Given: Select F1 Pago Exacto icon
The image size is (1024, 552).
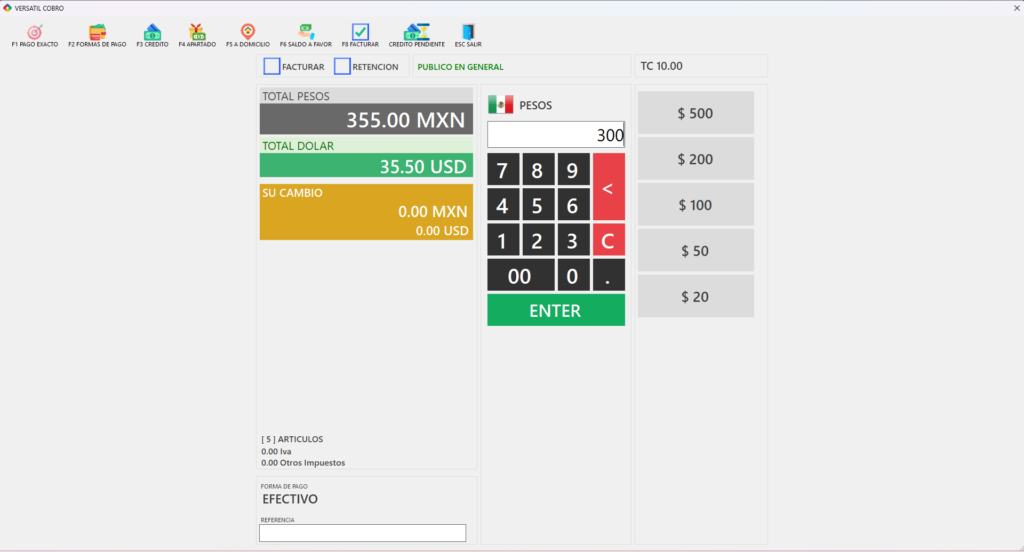Looking at the screenshot, I should 35,32.
